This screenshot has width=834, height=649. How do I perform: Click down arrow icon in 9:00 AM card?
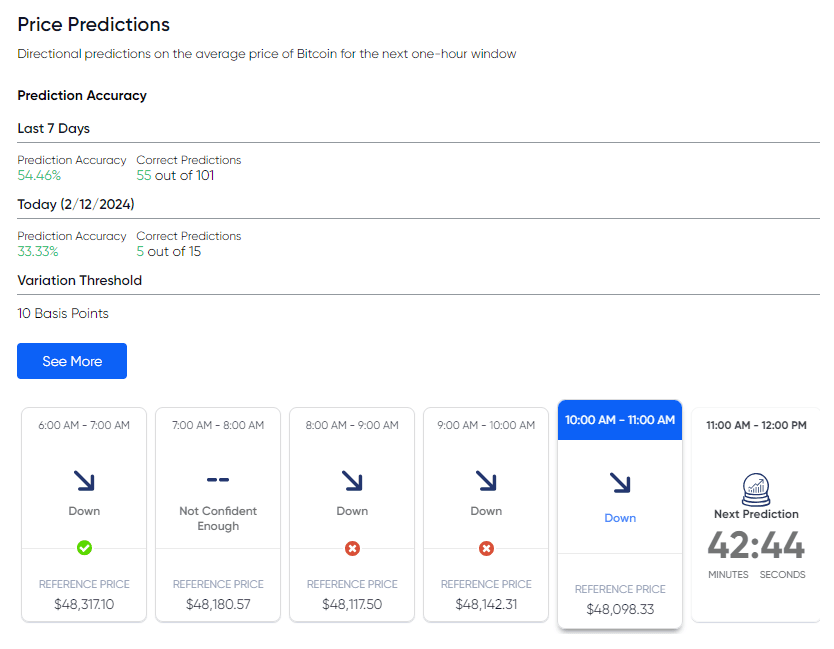[x=486, y=481]
